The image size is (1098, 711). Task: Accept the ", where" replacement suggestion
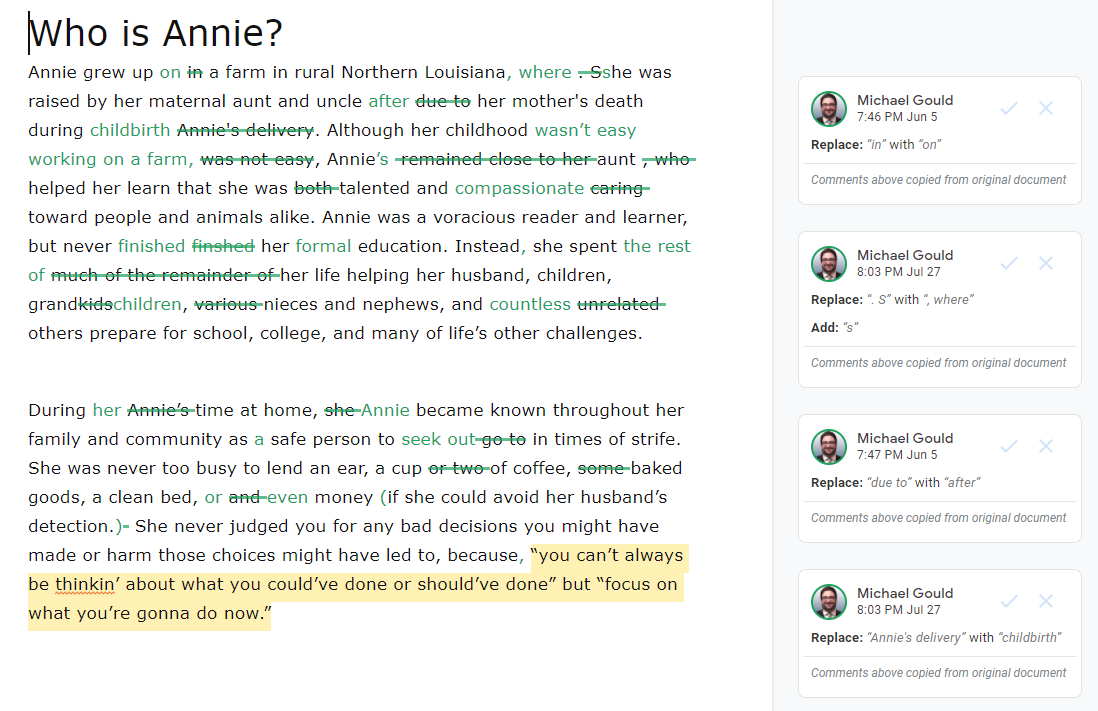tap(1009, 263)
